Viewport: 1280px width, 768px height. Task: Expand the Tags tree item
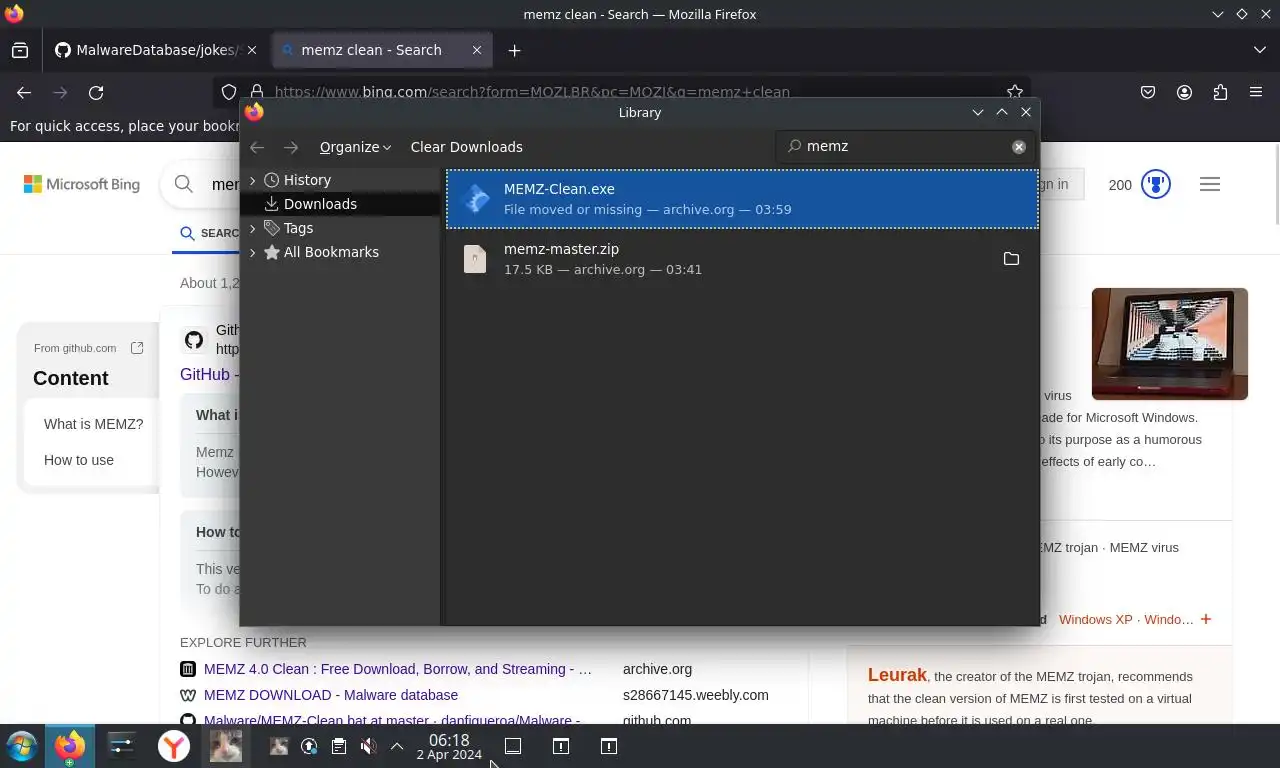point(252,228)
